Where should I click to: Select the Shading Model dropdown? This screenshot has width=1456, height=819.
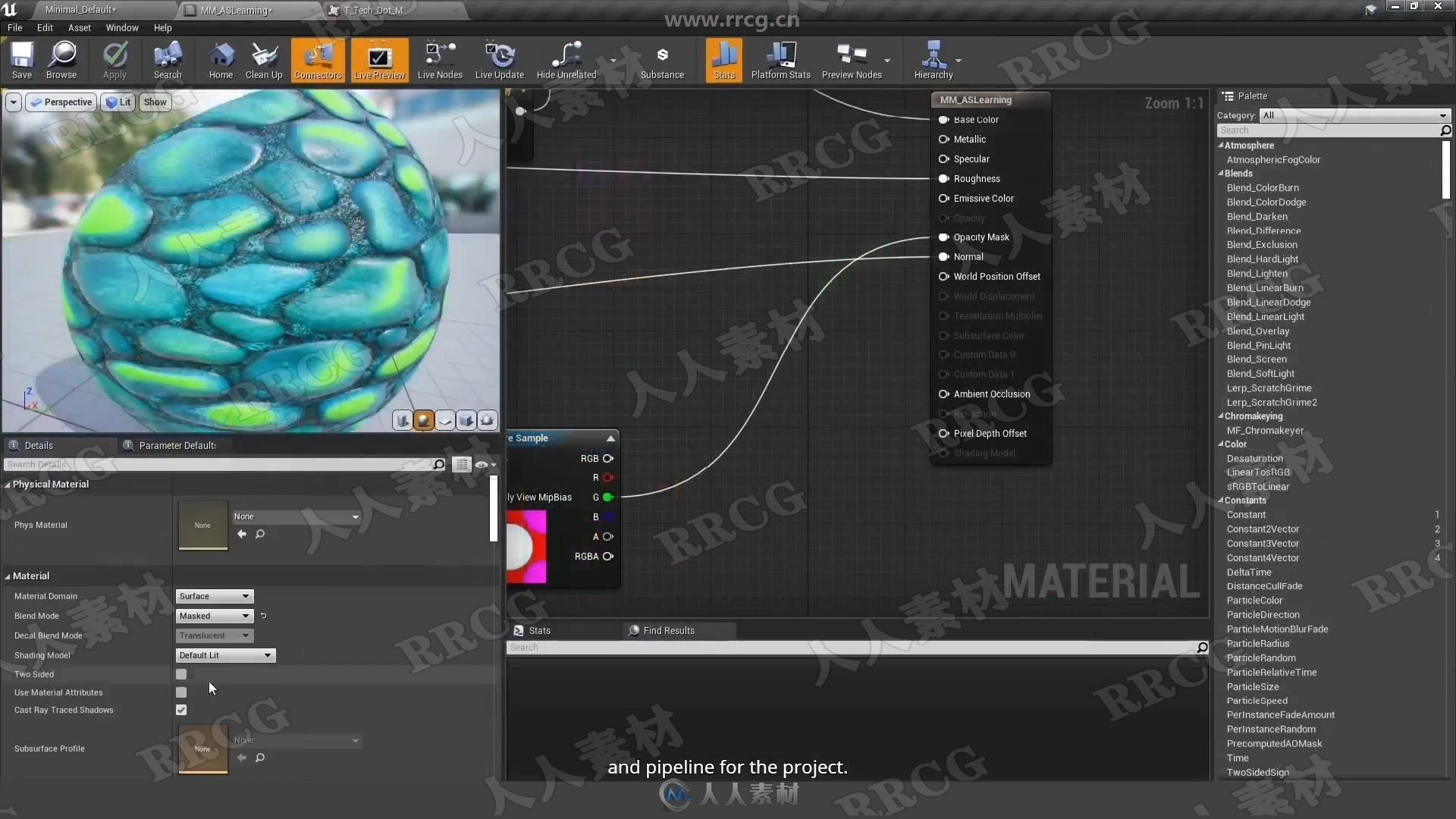point(223,654)
